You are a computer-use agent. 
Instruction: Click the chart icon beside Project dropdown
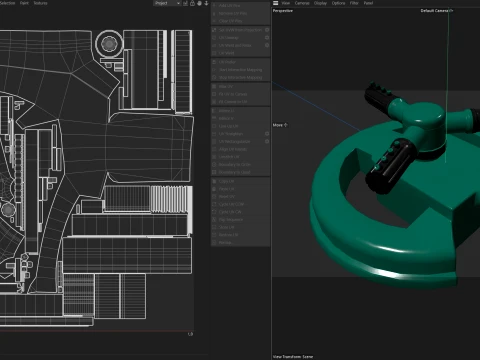tap(185, 3)
